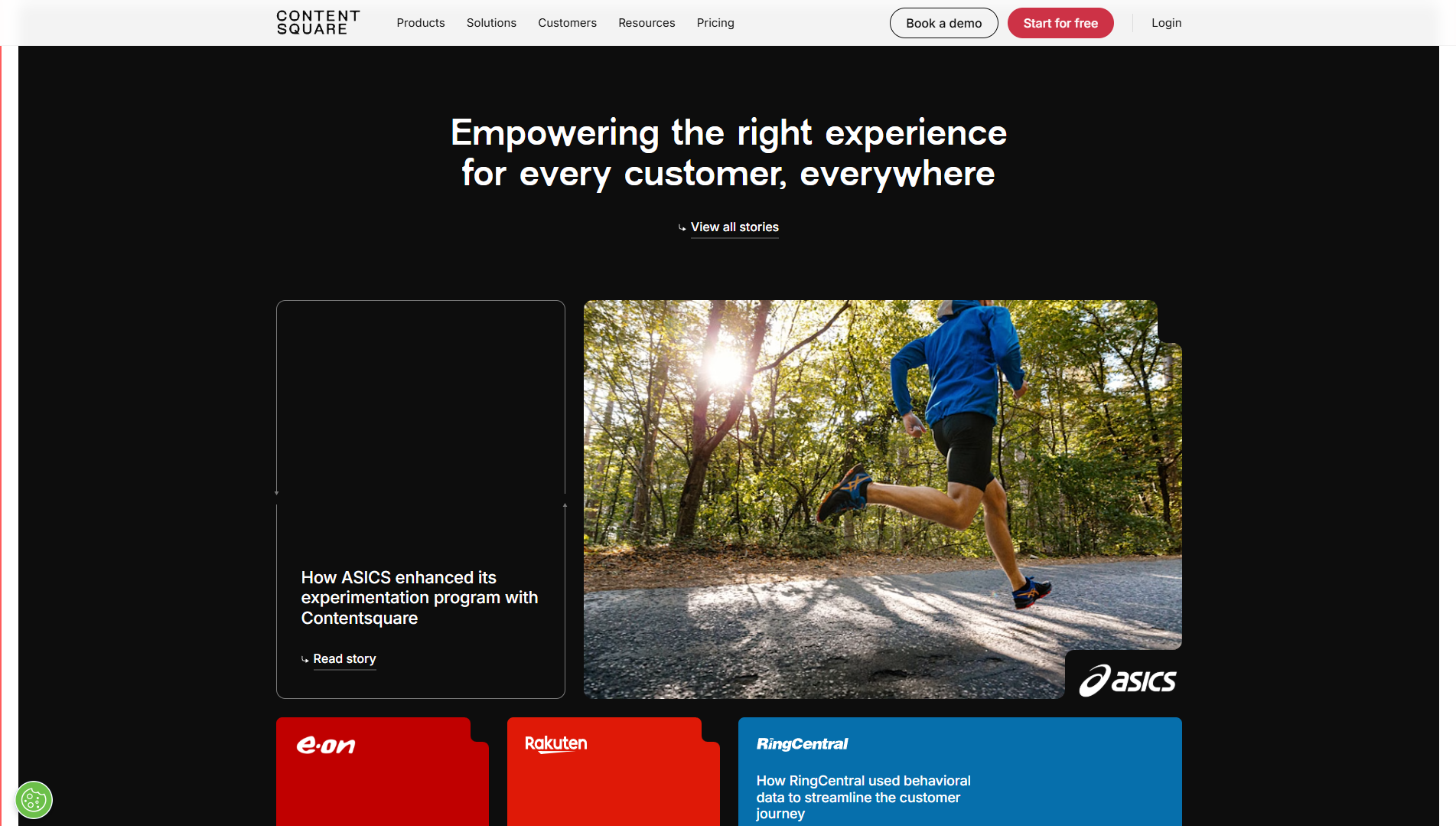This screenshot has width=1456, height=826.
Task: Click arrow icon beside Read story
Action: click(305, 660)
